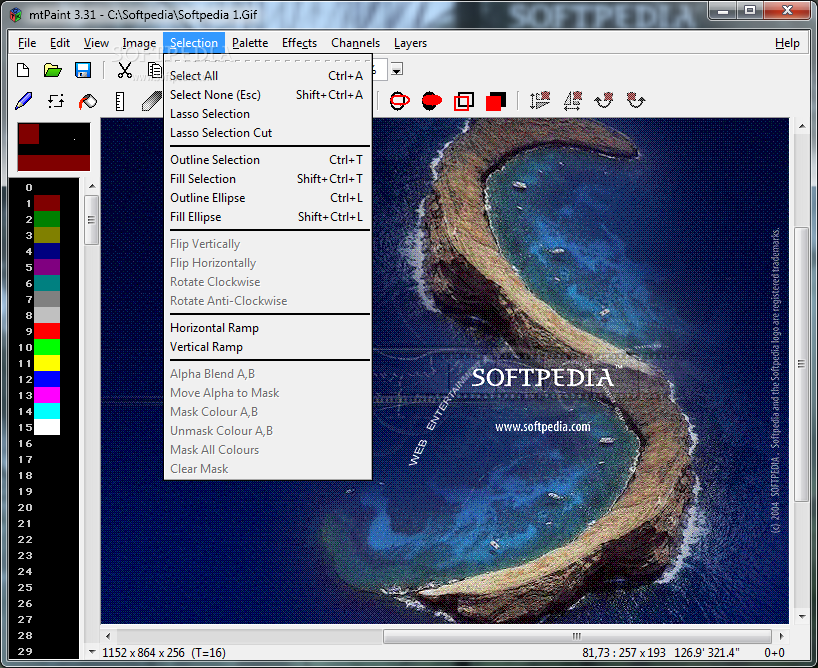Cut with the scissors icon

(124, 70)
